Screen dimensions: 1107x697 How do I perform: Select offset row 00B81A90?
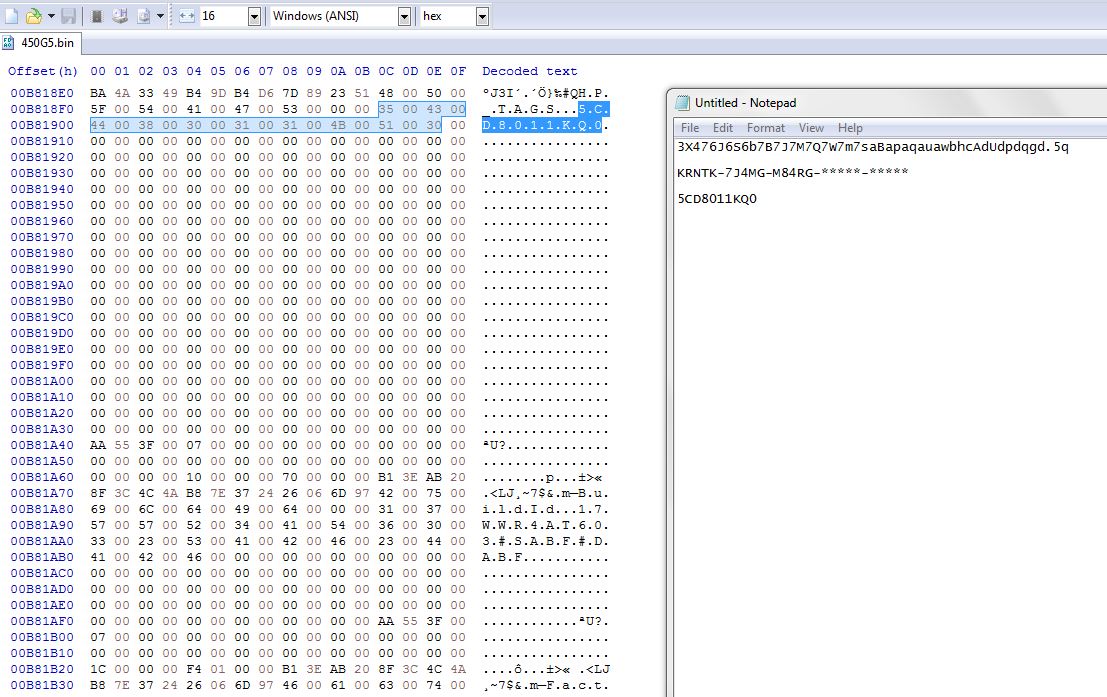[x=42, y=525]
